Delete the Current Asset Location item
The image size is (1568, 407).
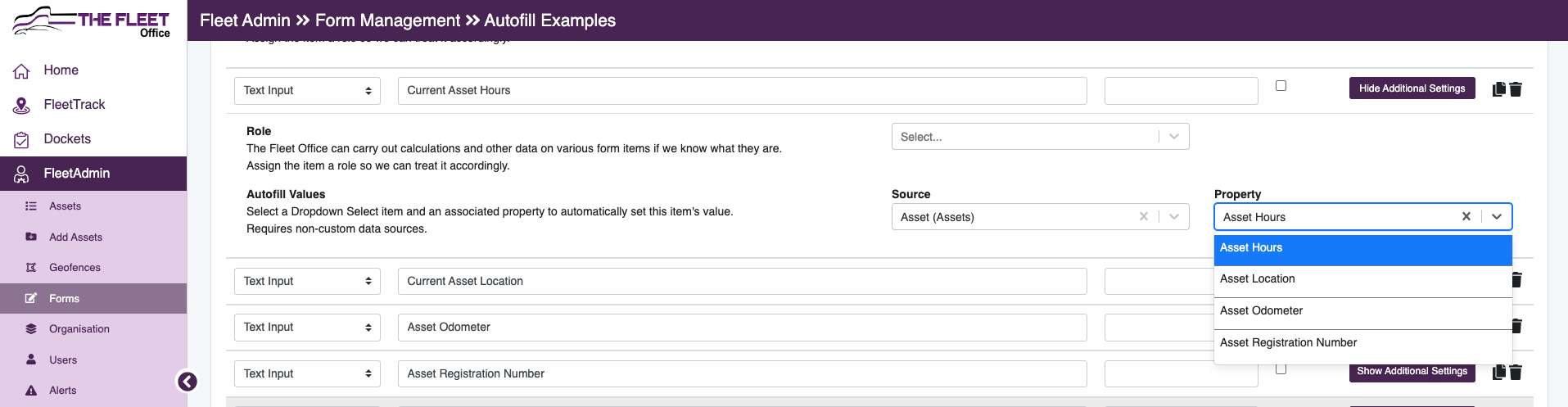point(1516,280)
